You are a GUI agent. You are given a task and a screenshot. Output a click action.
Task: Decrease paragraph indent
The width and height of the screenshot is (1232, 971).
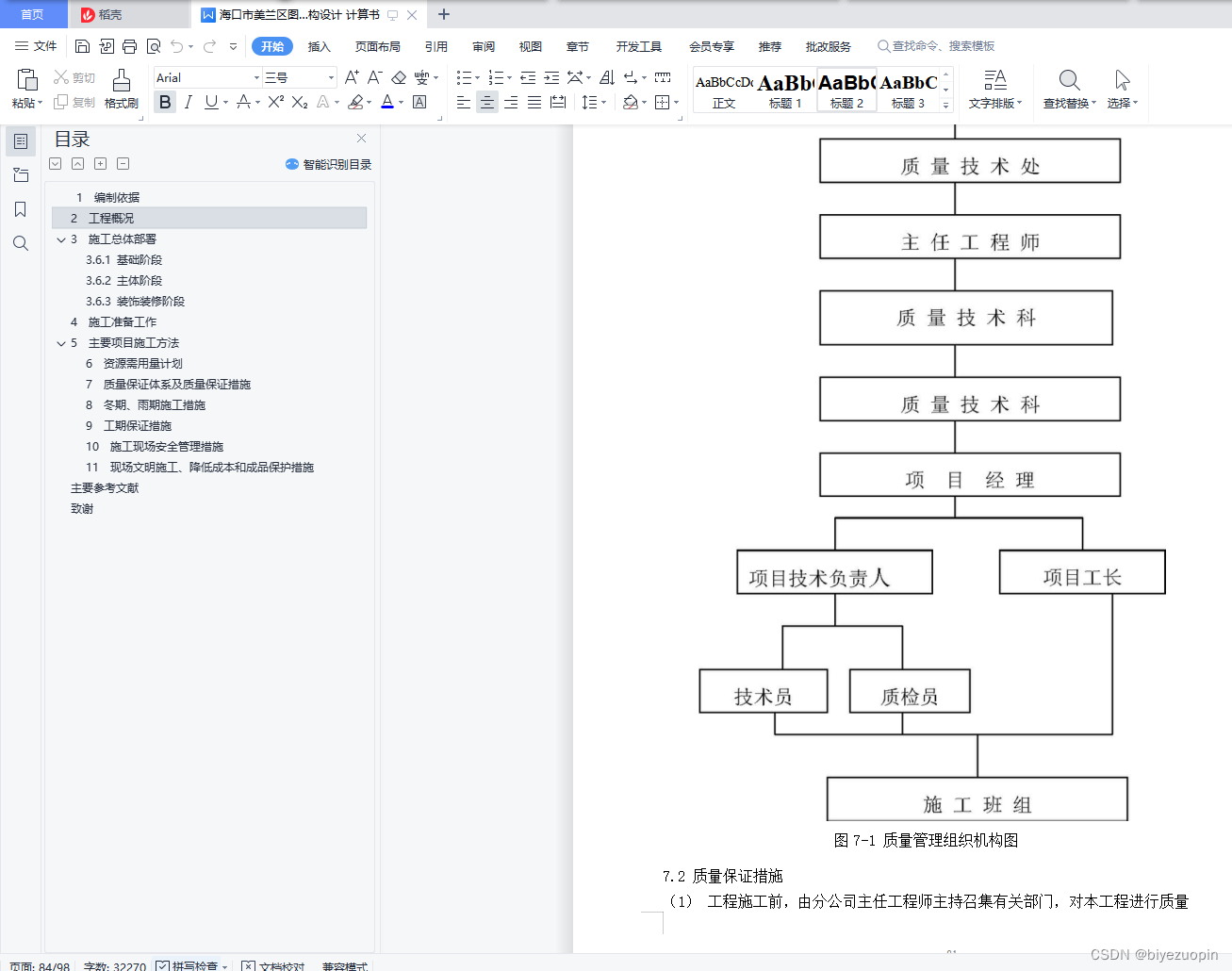point(528,77)
